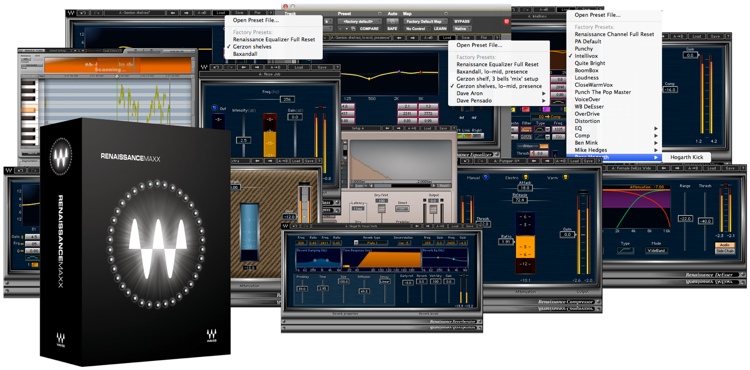This screenshot has width=750, height=370.
Task: Toggle the Manual blue indicator in Renaissance Compressor
Action: point(487,177)
